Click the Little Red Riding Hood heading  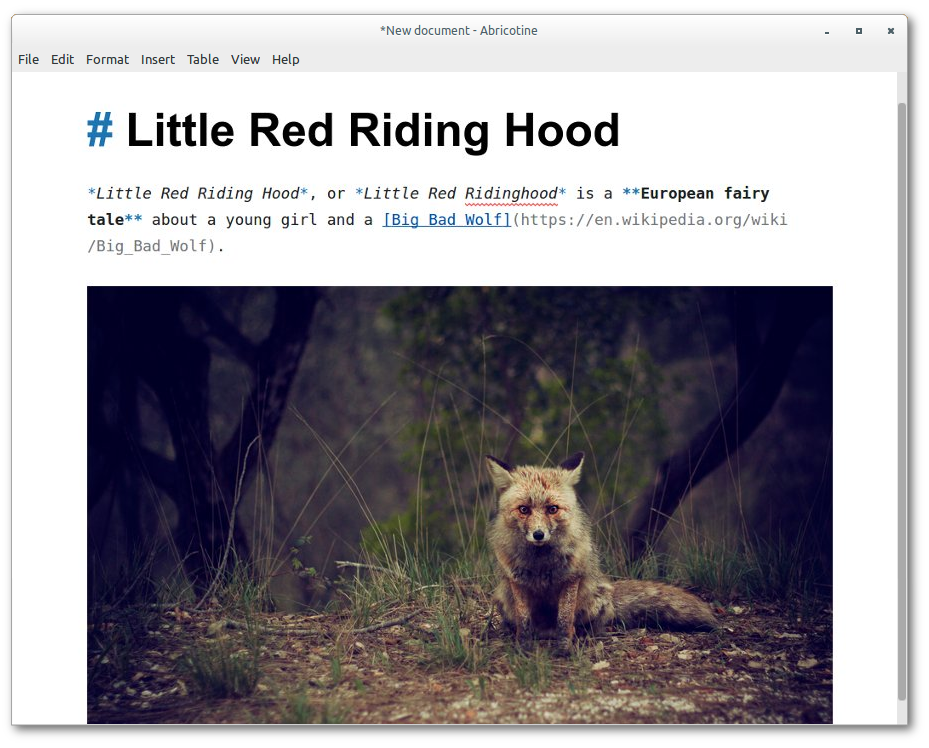373,130
